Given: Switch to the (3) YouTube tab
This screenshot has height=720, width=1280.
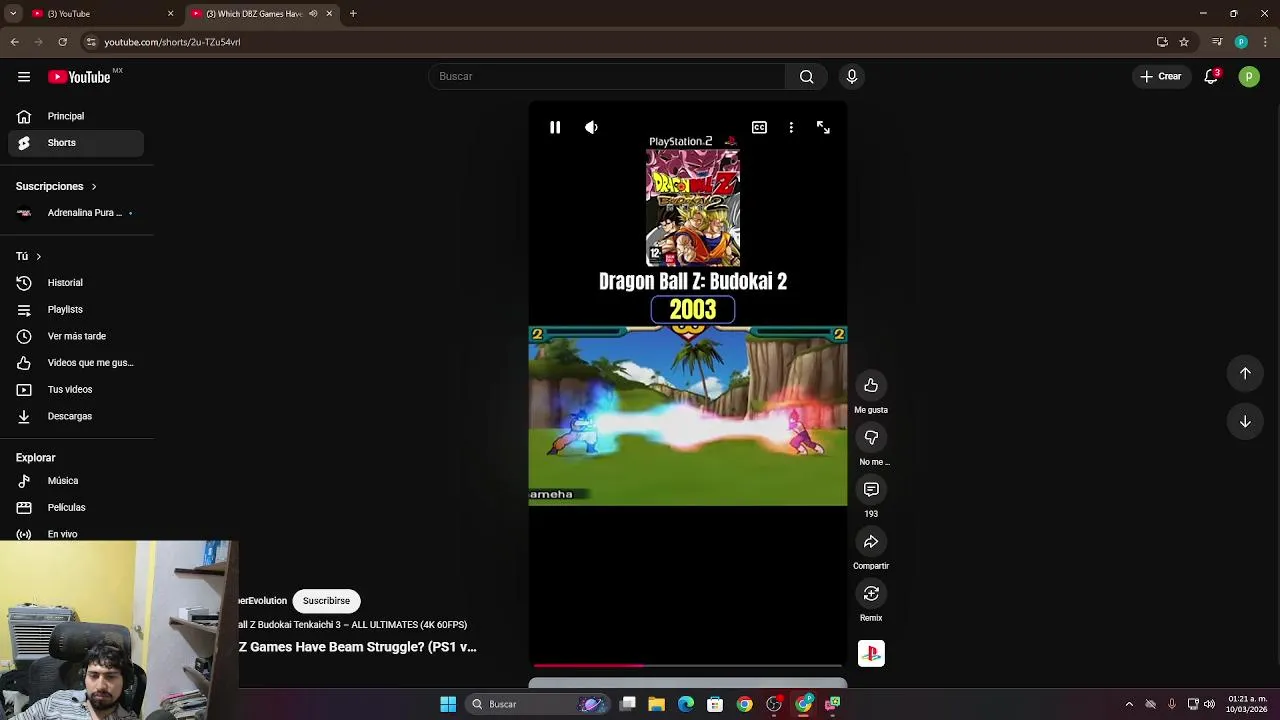Looking at the screenshot, I should point(100,13).
